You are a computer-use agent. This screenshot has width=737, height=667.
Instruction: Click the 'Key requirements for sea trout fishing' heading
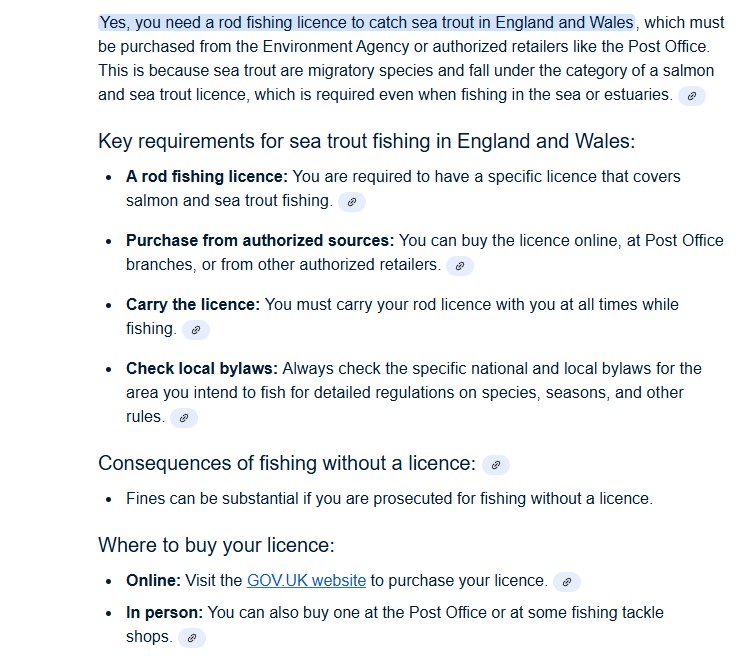366,141
